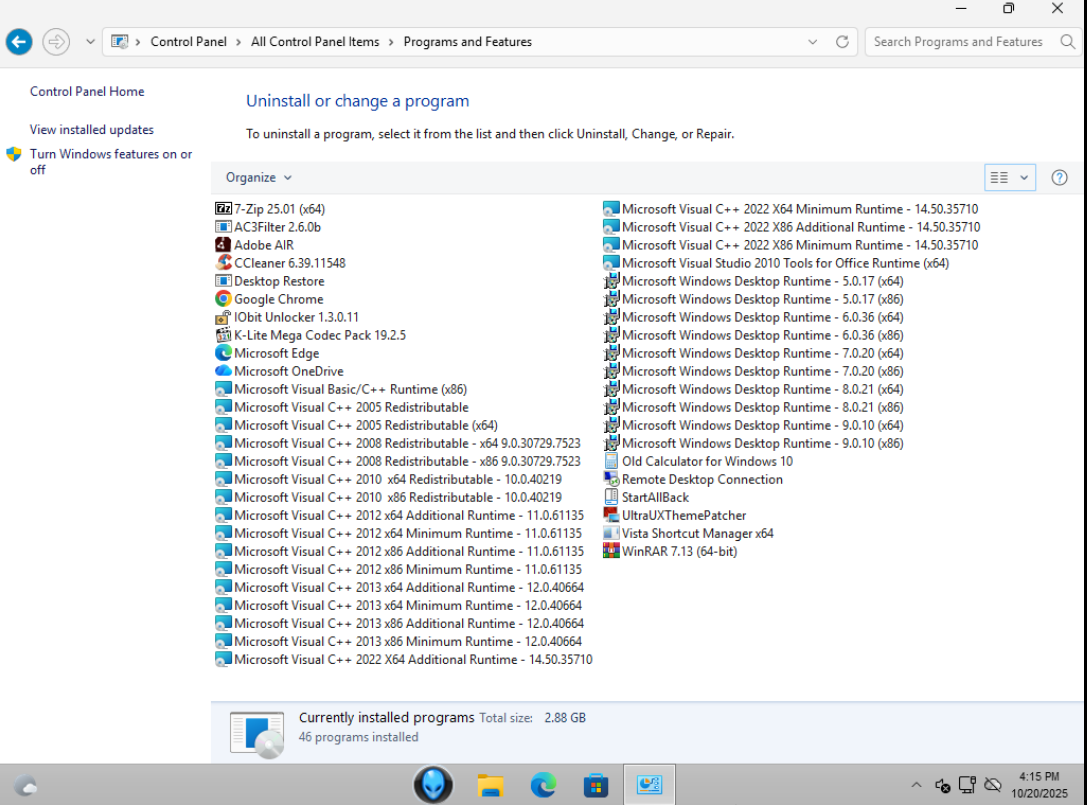Open Turn Windows features on or off
Screen dimensions: 1087x805
[111, 162]
